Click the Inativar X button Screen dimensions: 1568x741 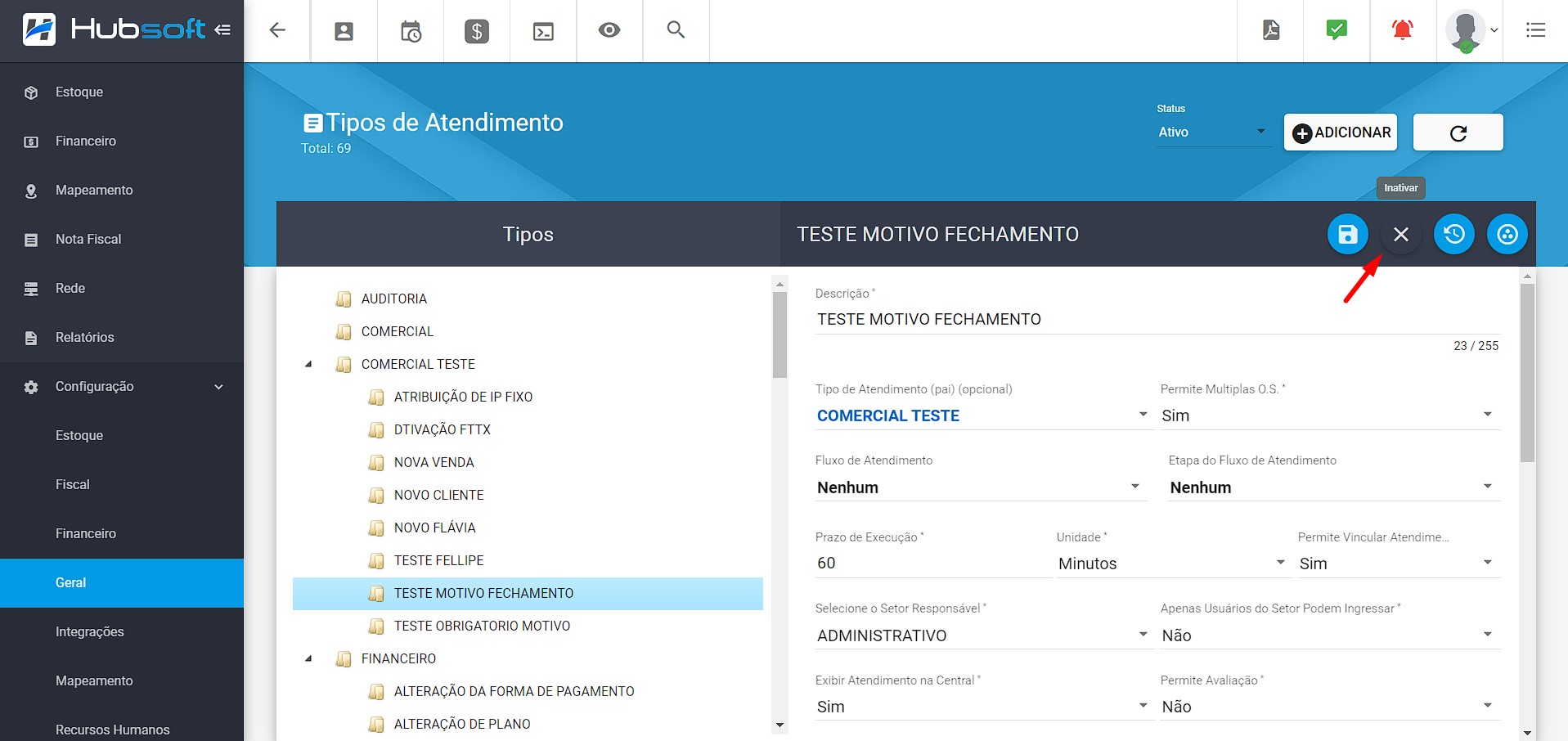point(1401,235)
